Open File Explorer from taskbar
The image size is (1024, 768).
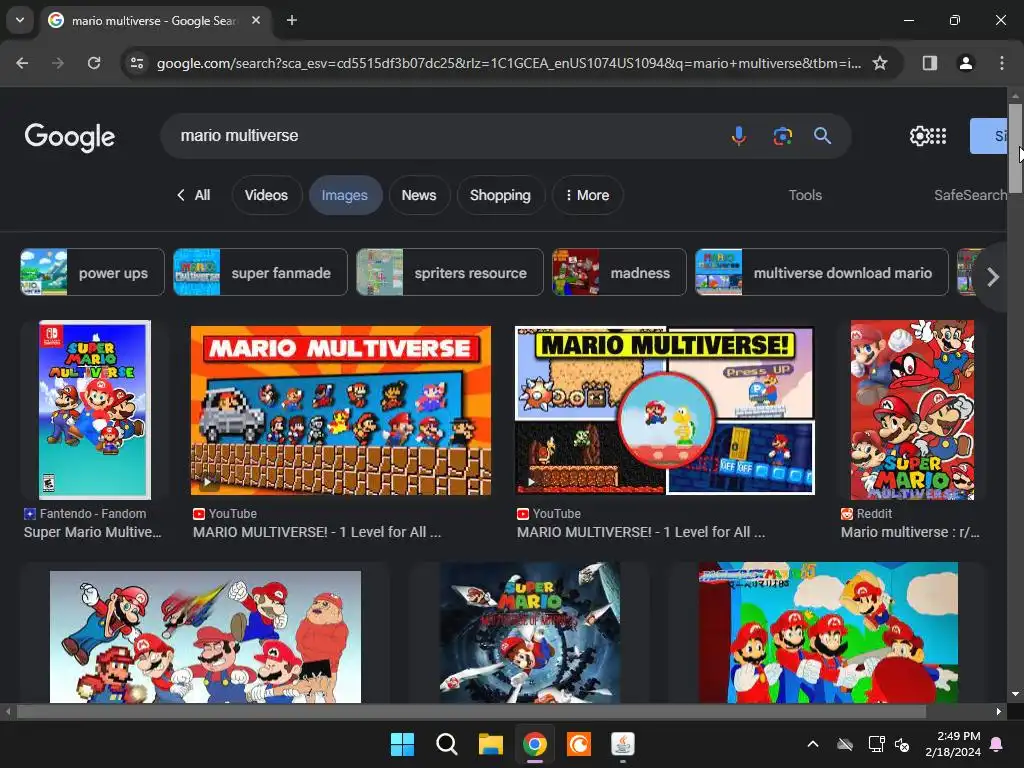(490, 744)
